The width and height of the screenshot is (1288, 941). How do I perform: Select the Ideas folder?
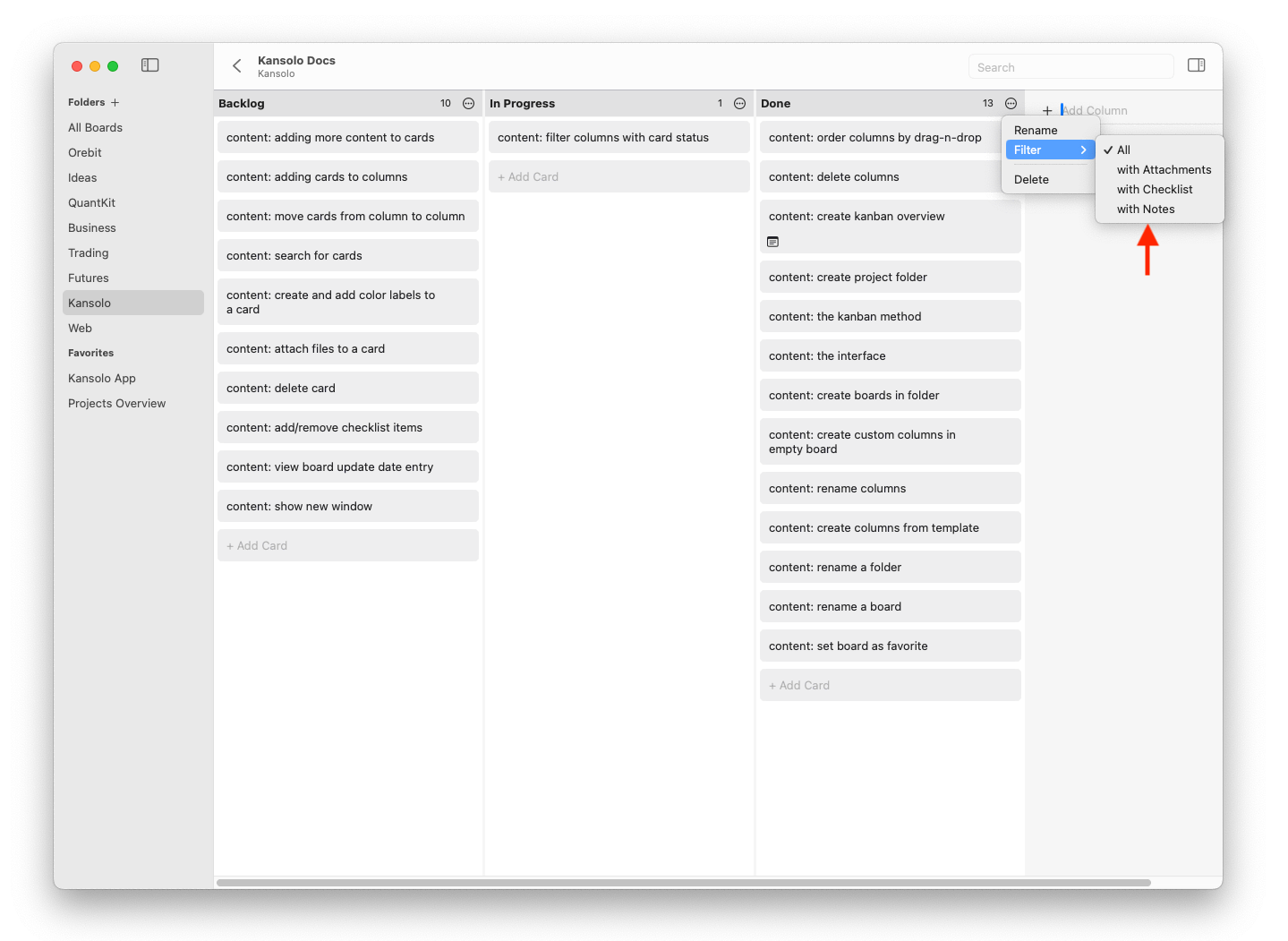[133, 178]
